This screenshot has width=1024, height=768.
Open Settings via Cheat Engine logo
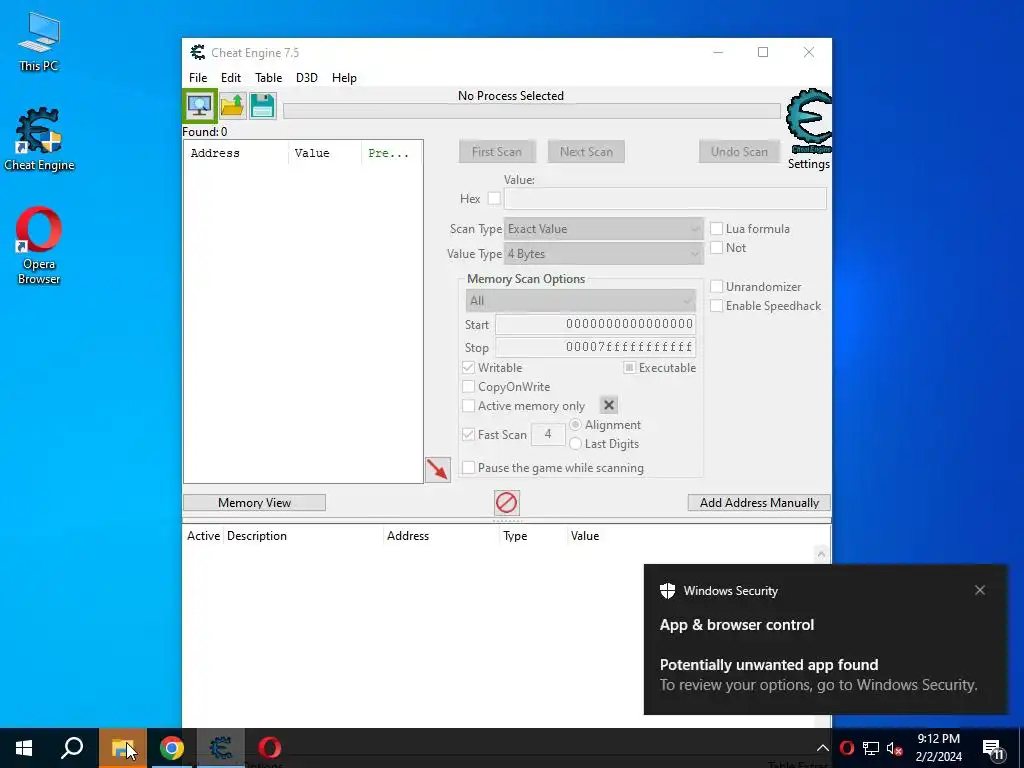coord(808,129)
